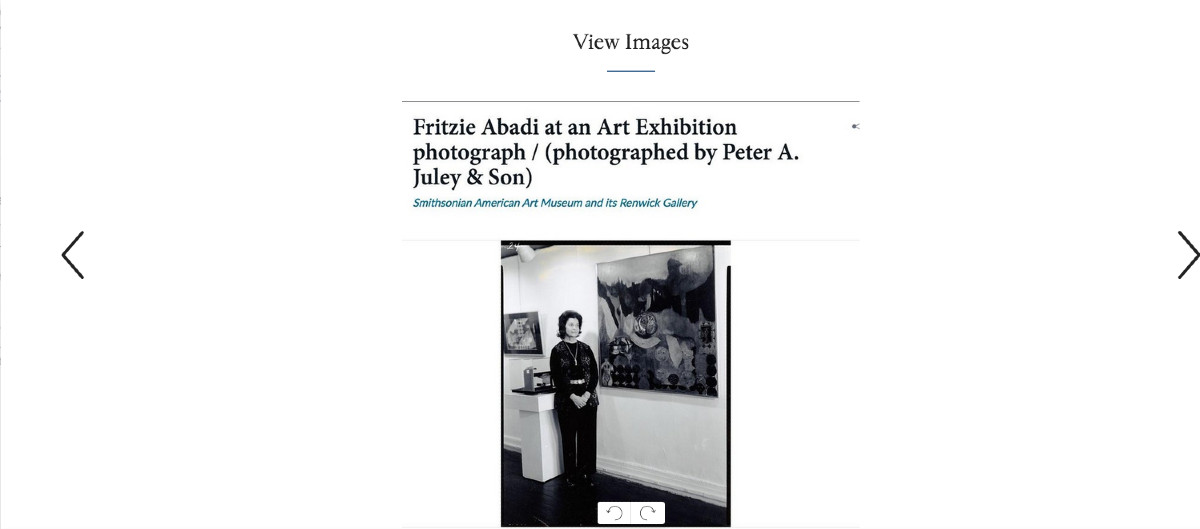Click the 'Juley & Son)' line of title
Image resolution: width=1200 pixels, height=529 pixels.
(x=472, y=178)
